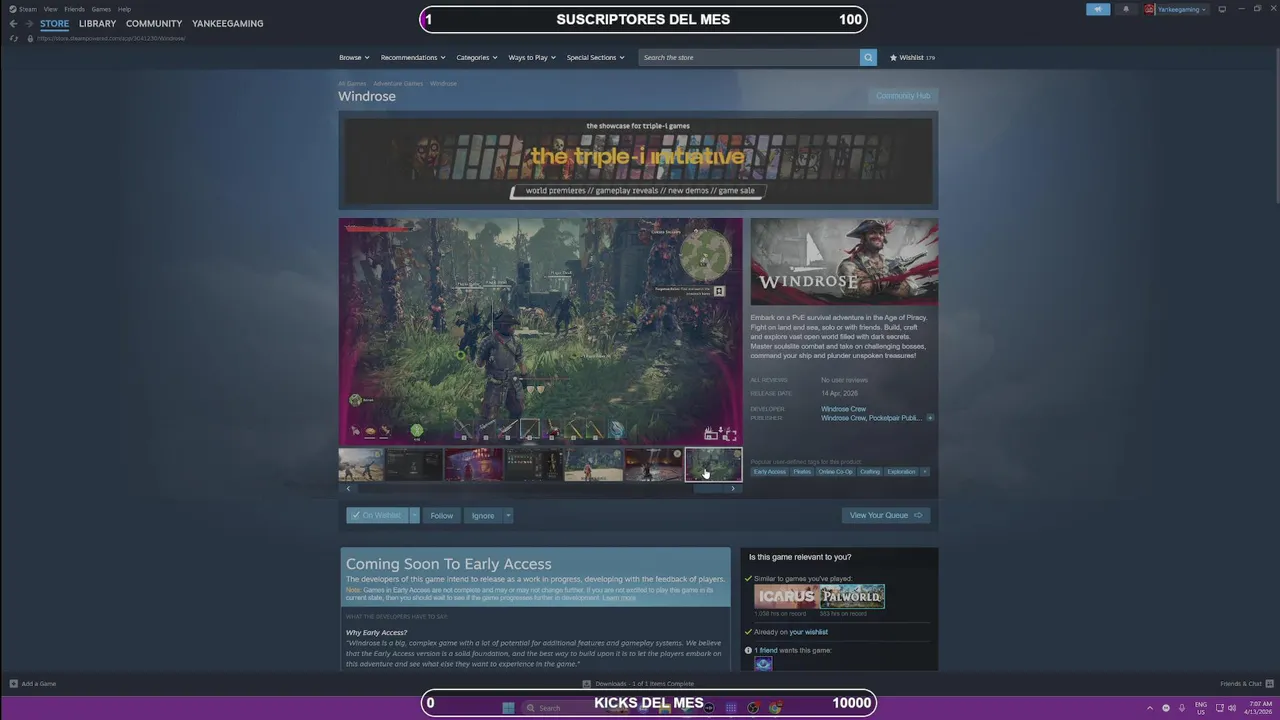Viewport: 1280px width, 720px height.
Task: Click the padlock icon next to the URL
Action: [x=30, y=38]
